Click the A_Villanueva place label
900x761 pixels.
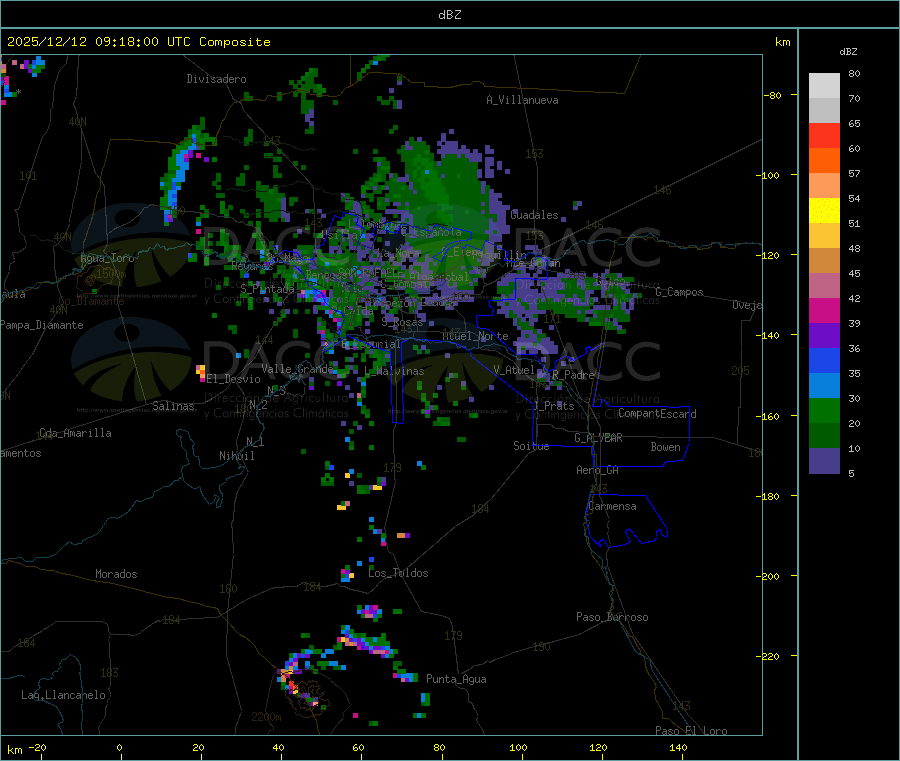[522, 100]
